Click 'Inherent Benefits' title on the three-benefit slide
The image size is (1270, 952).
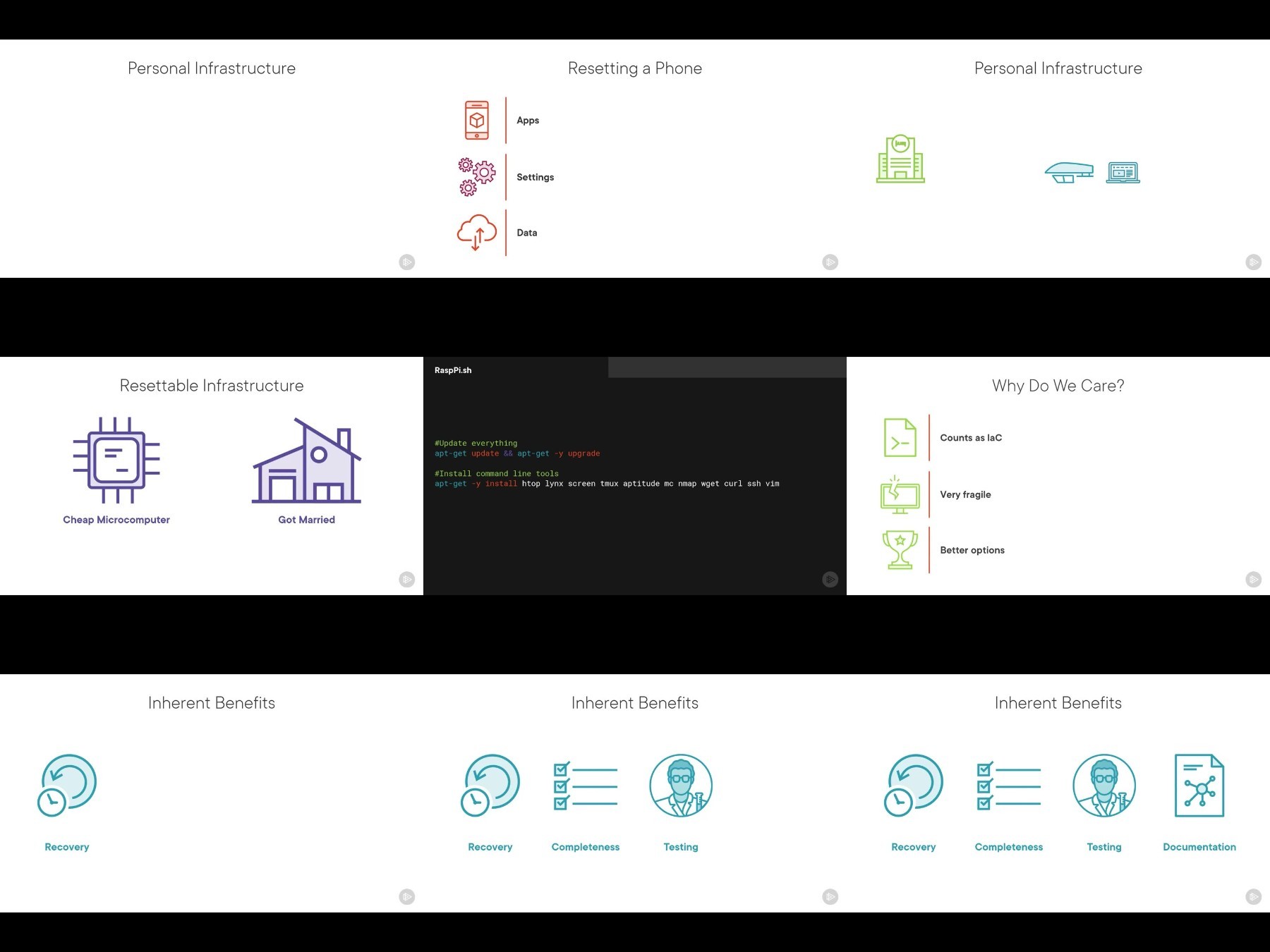pyautogui.click(x=635, y=703)
